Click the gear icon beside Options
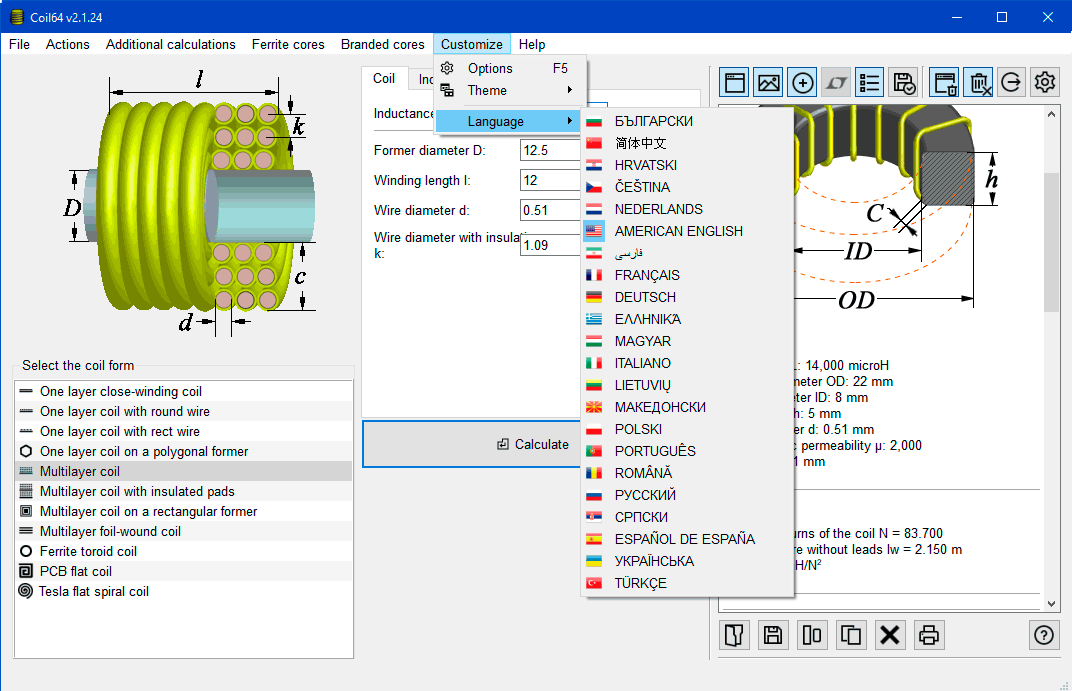This screenshot has width=1072, height=691. (x=447, y=68)
